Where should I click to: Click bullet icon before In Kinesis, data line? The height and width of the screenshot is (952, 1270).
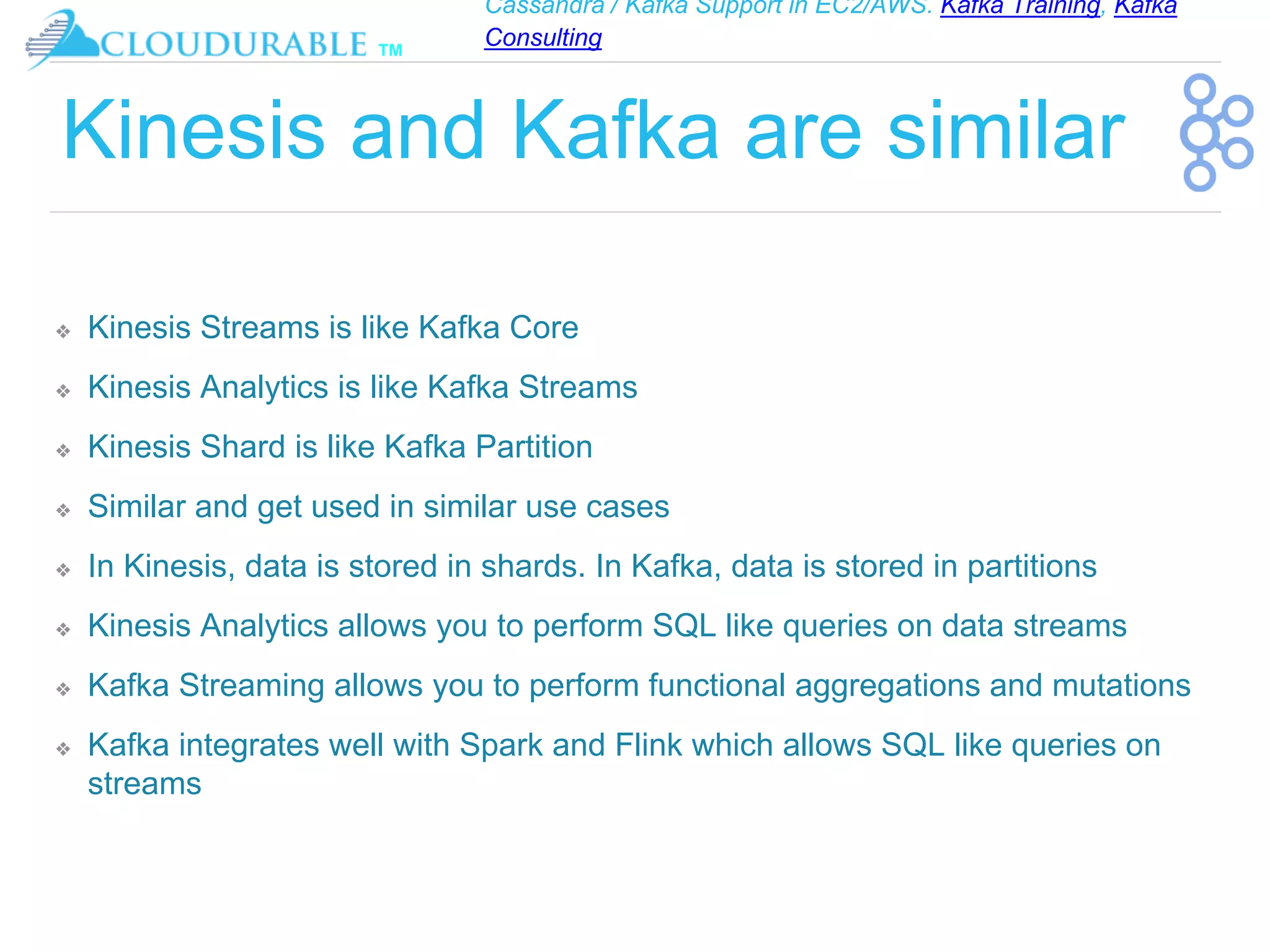point(63,570)
